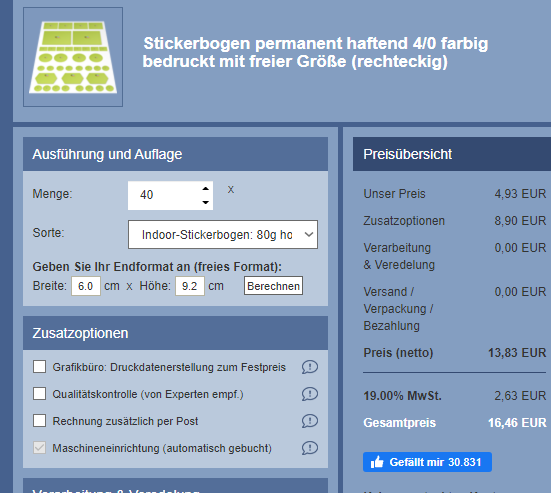Click the chevron arrow of Sorte dropdown
Viewport: 551px width, 493px height.
tap(309, 234)
